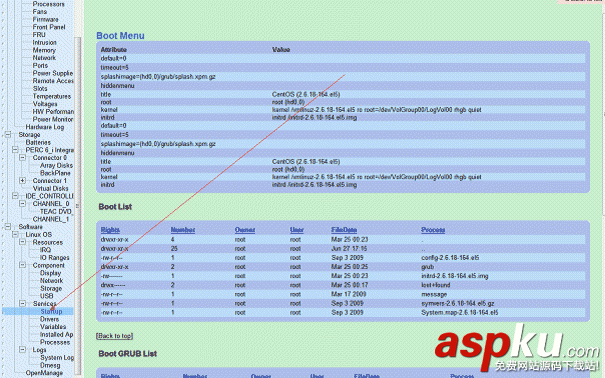Collapse the Component node

click(x=22, y=265)
